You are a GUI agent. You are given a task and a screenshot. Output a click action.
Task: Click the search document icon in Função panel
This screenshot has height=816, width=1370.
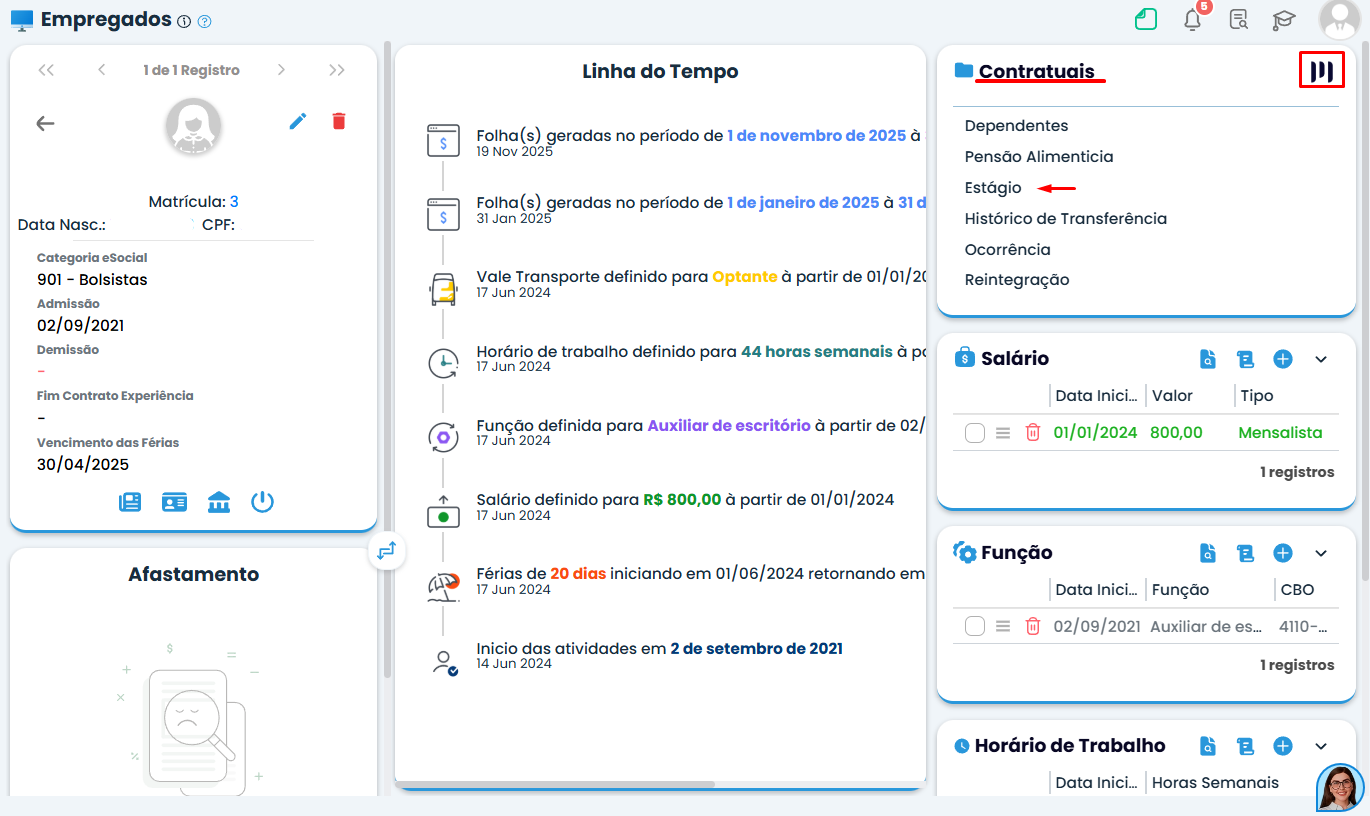click(x=1209, y=553)
